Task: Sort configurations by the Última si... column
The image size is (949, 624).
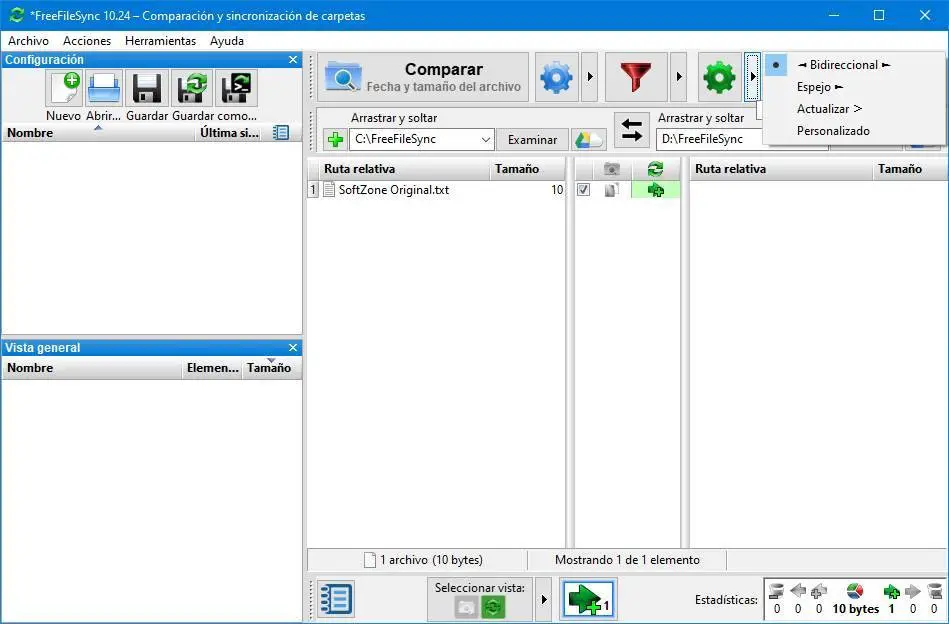Action: pos(229,133)
